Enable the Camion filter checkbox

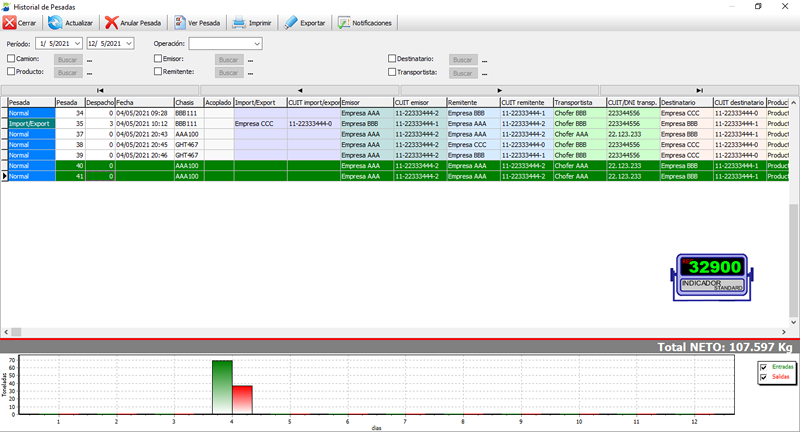11,59
